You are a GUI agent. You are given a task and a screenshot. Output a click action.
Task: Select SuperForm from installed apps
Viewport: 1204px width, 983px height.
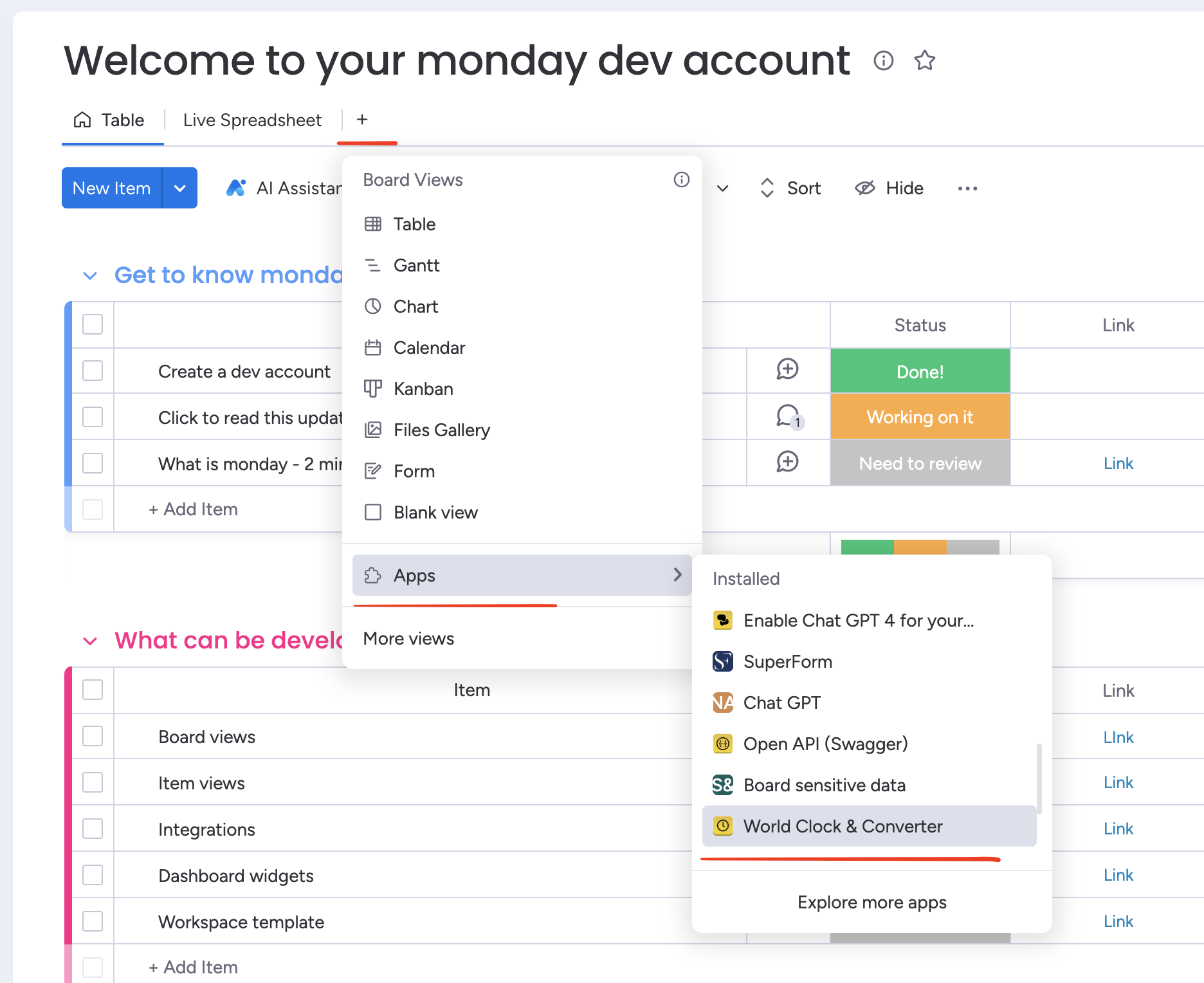pyautogui.click(x=870, y=661)
